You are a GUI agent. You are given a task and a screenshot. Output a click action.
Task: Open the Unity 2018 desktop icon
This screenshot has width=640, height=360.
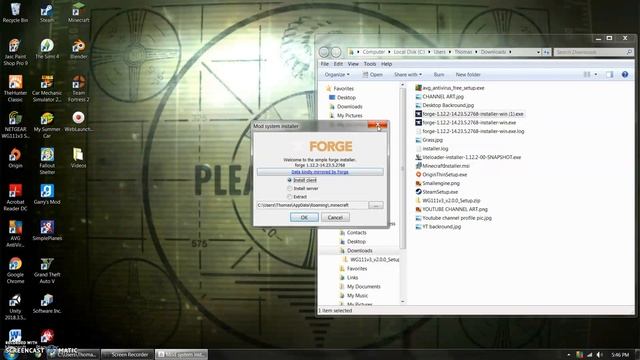click(x=15, y=306)
